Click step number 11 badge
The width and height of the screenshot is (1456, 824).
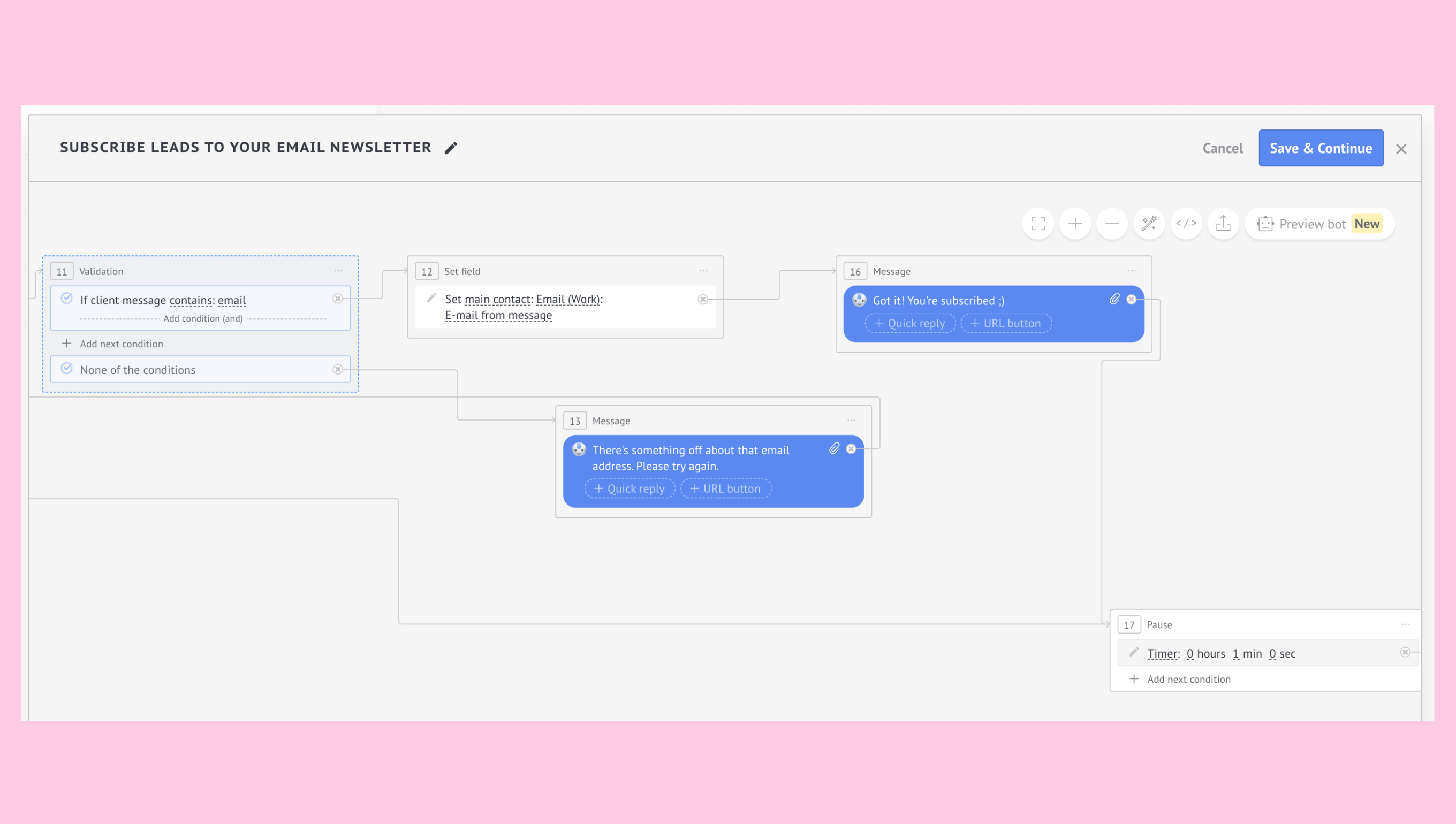coord(62,272)
